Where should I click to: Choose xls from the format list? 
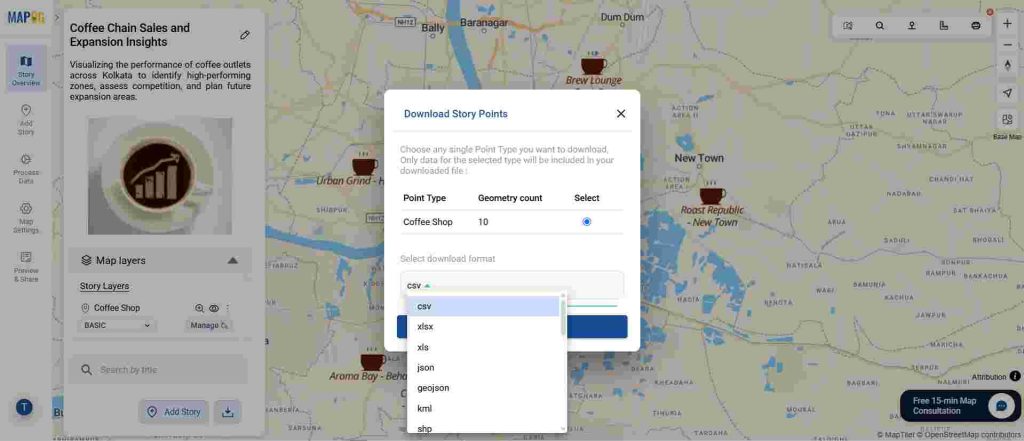pos(483,347)
